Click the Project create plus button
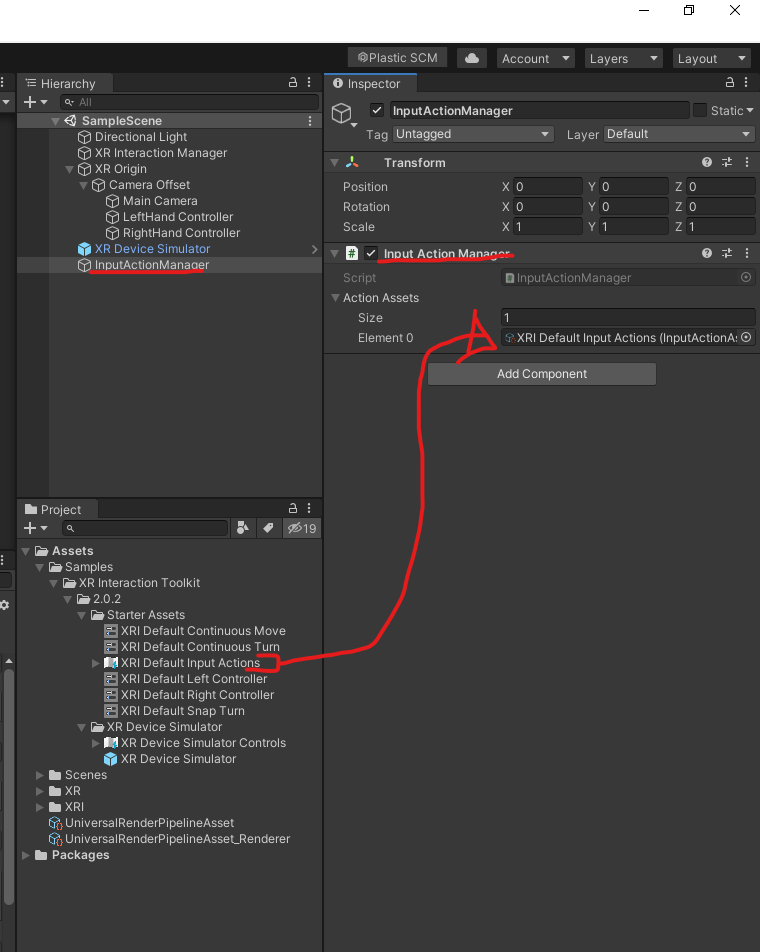This screenshot has height=952, width=760. 35,528
